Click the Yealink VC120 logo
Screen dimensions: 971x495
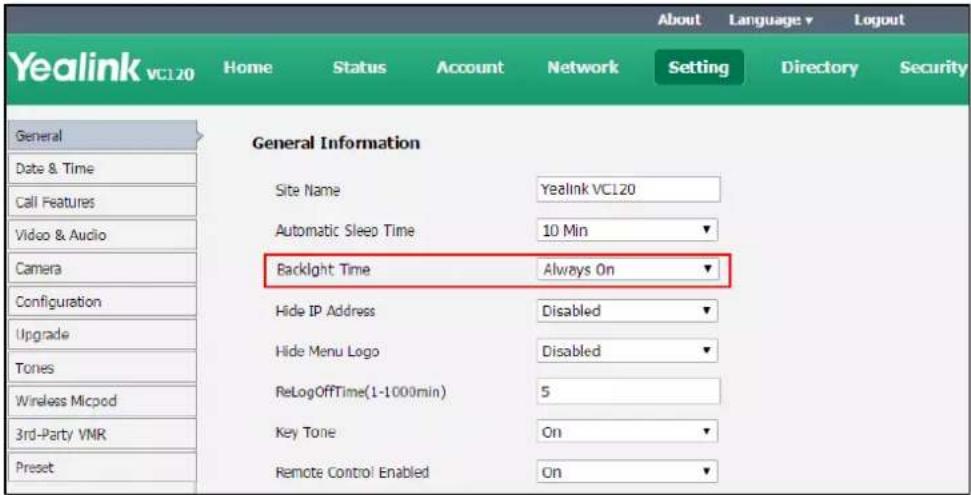103,68
